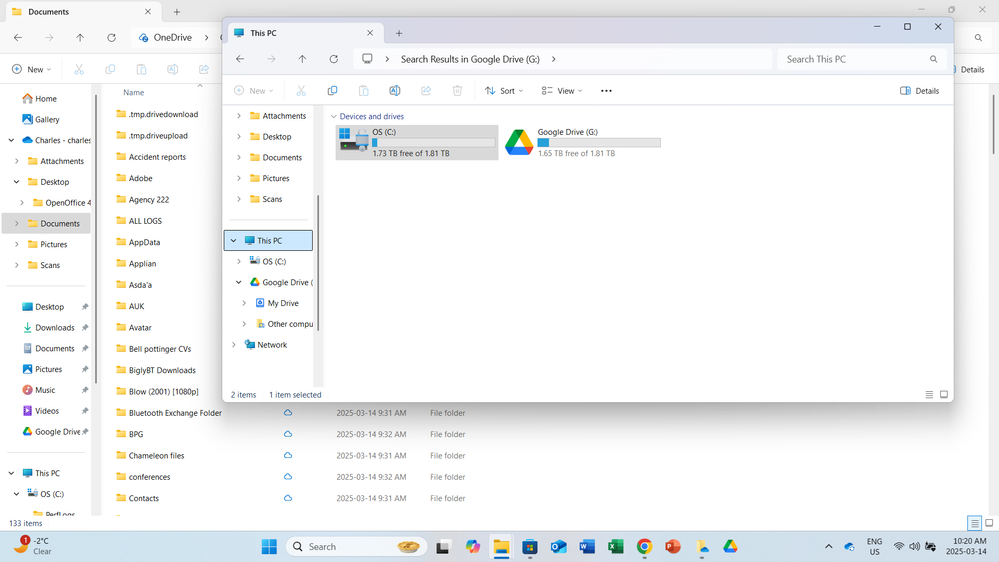999x562 pixels.
Task: Select Other computers tree item
Action: 284,324
